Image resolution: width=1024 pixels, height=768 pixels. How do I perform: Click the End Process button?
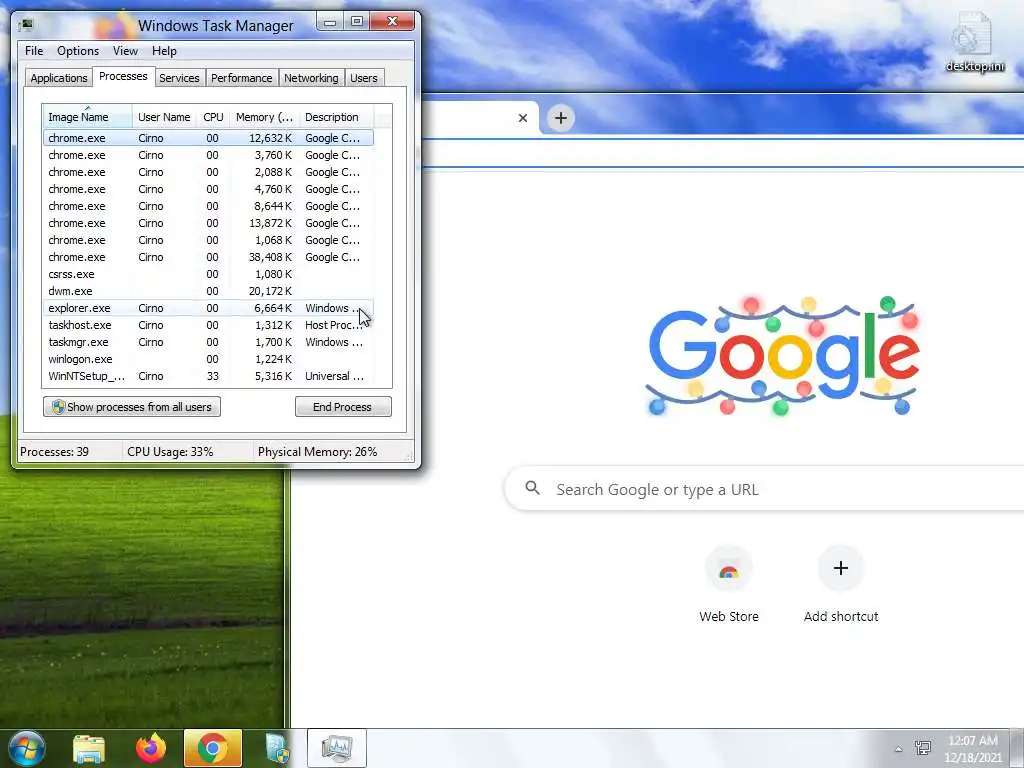(343, 407)
